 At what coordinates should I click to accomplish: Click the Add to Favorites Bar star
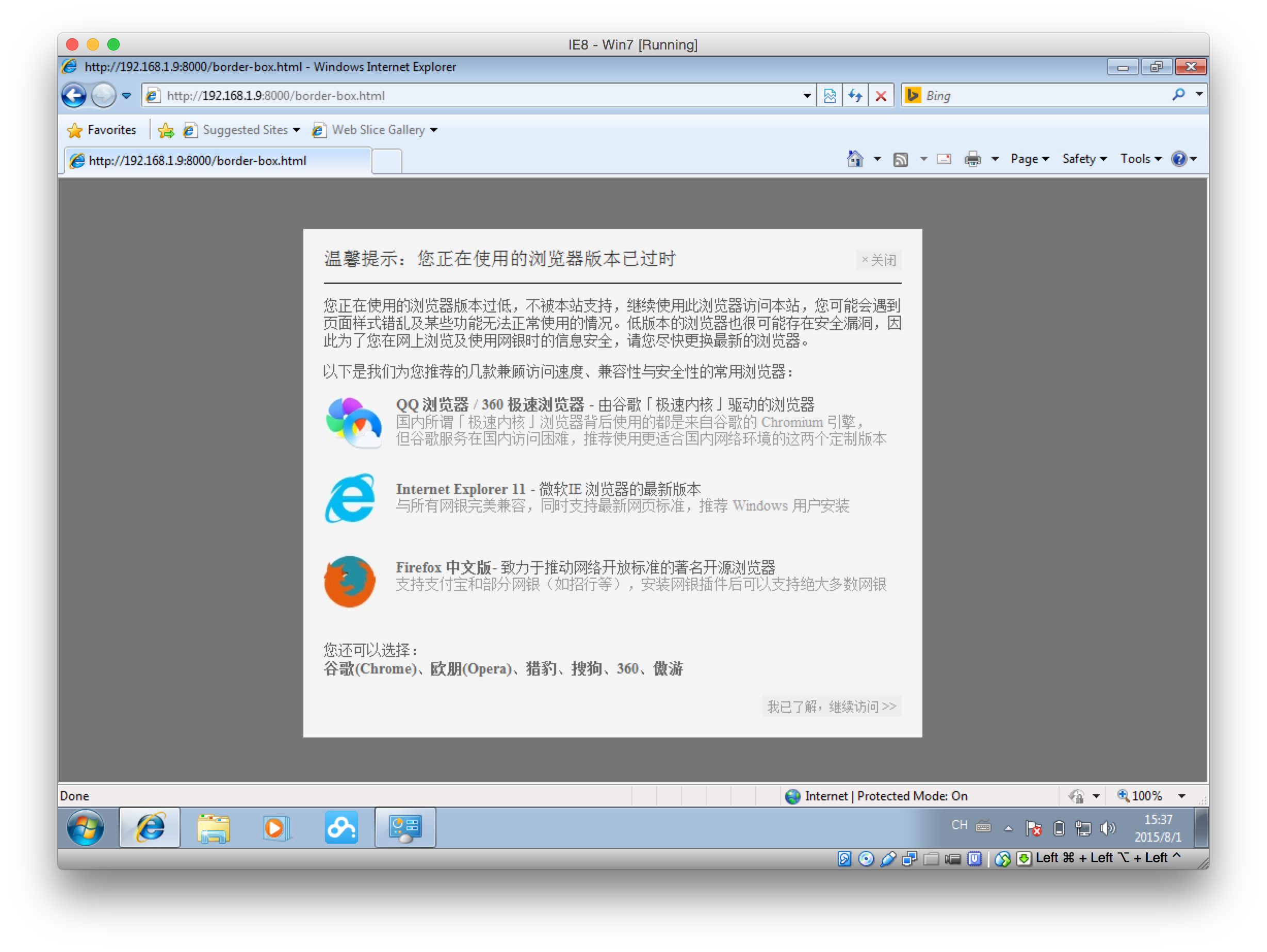point(166,130)
